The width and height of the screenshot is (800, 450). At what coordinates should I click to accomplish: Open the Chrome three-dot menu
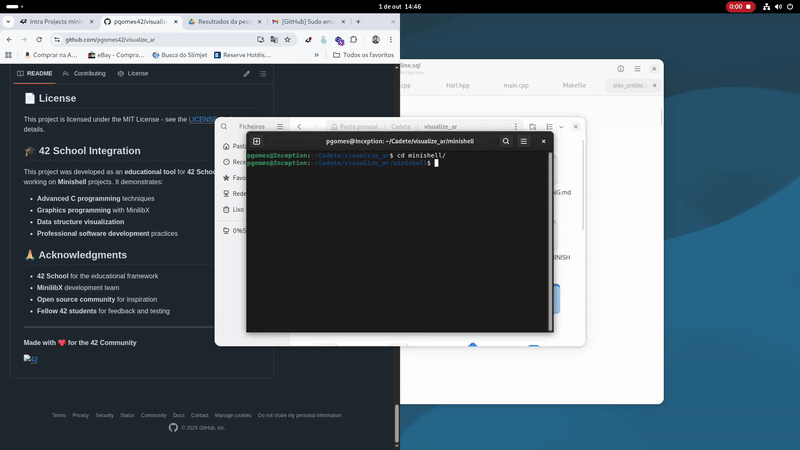391,39
